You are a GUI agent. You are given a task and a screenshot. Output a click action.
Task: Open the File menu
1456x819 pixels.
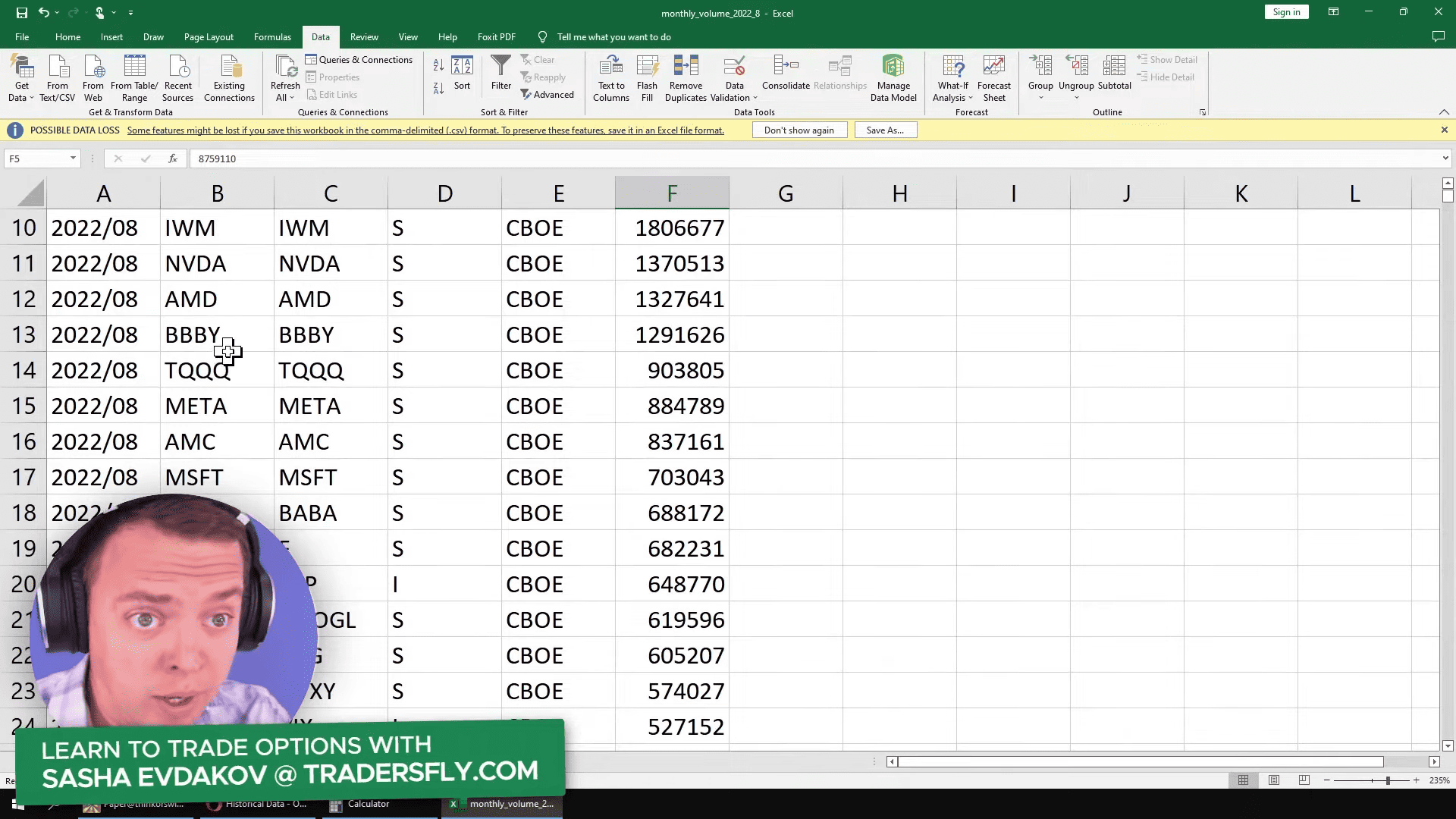coord(22,37)
